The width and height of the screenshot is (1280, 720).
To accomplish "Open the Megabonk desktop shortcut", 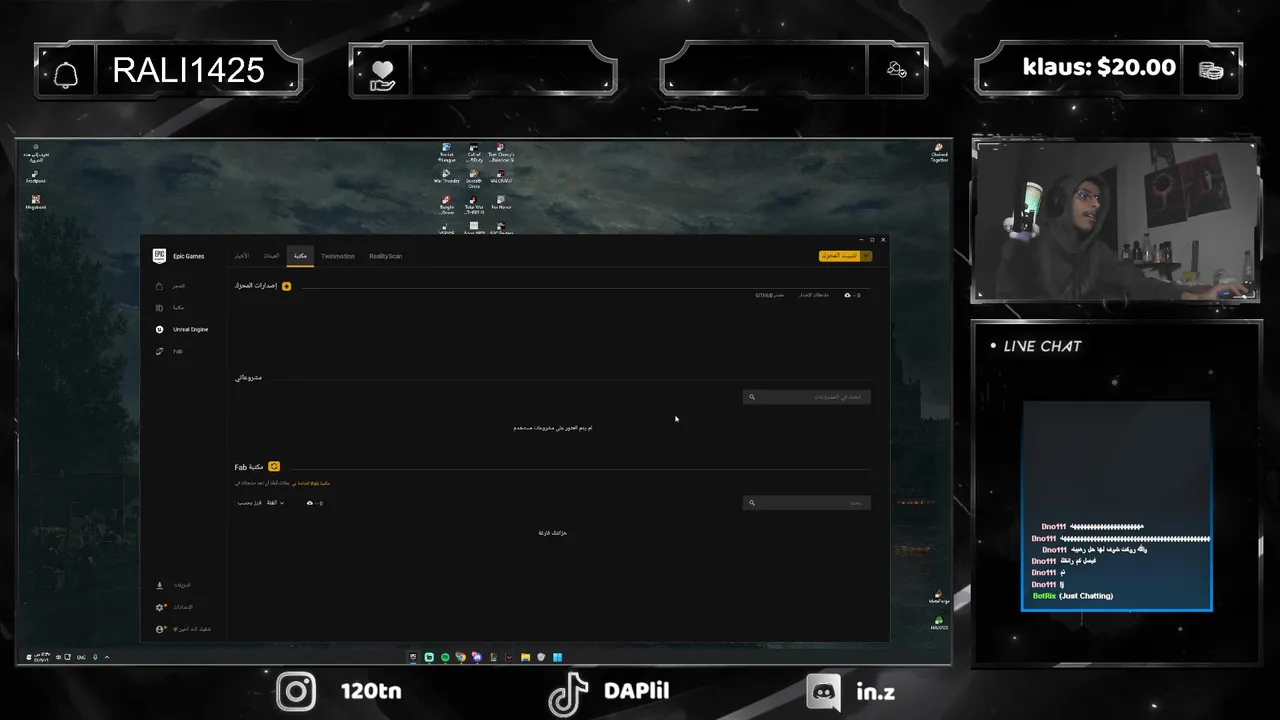I will (35, 202).
